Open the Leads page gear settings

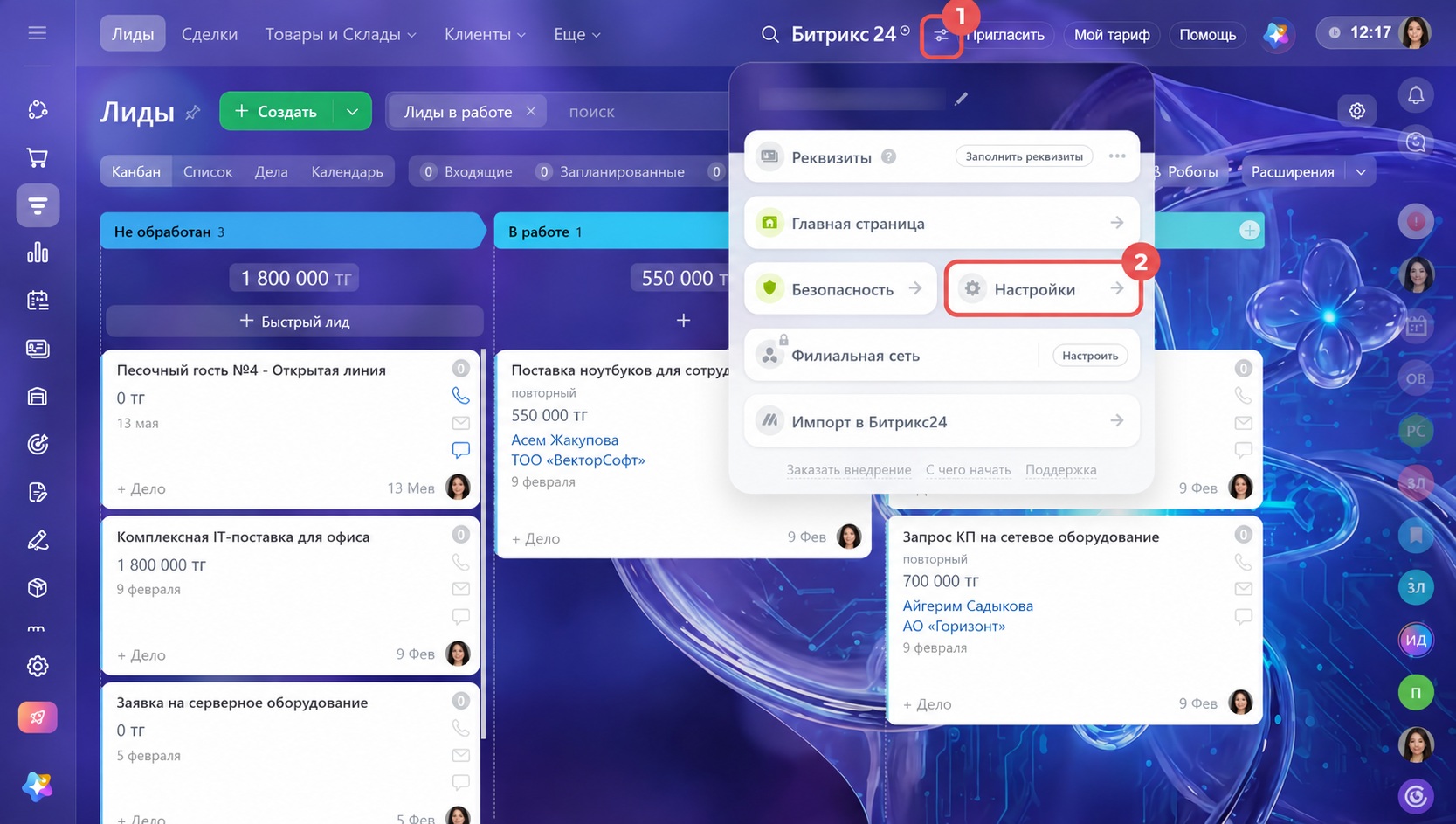point(1356,111)
